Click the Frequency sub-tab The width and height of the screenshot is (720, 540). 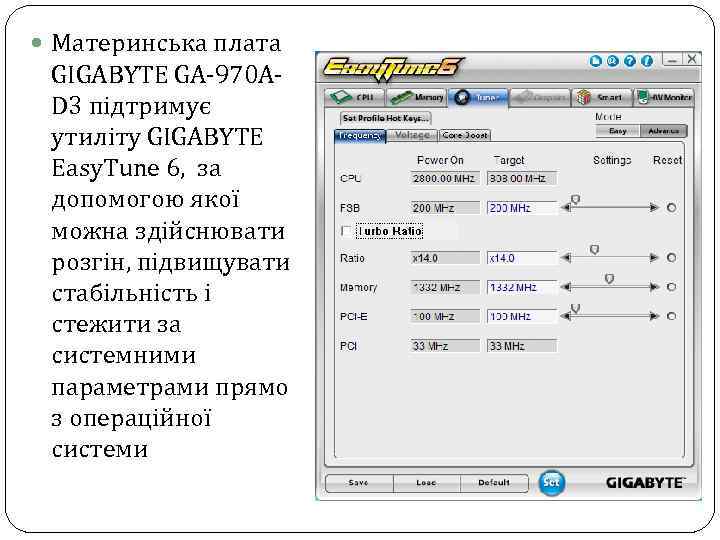[360, 135]
